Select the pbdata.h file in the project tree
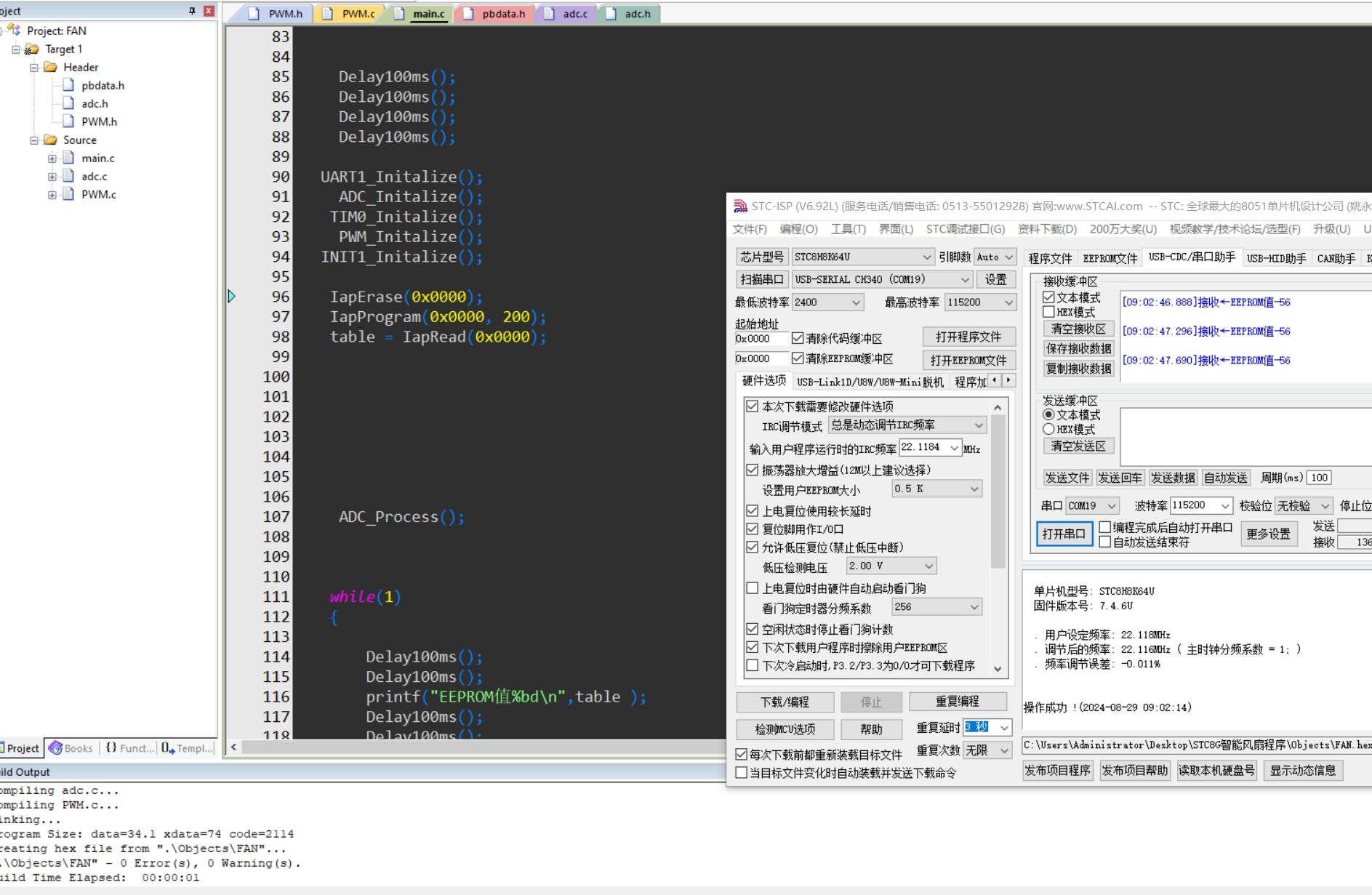This screenshot has height=895, width=1372. click(103, 85)
